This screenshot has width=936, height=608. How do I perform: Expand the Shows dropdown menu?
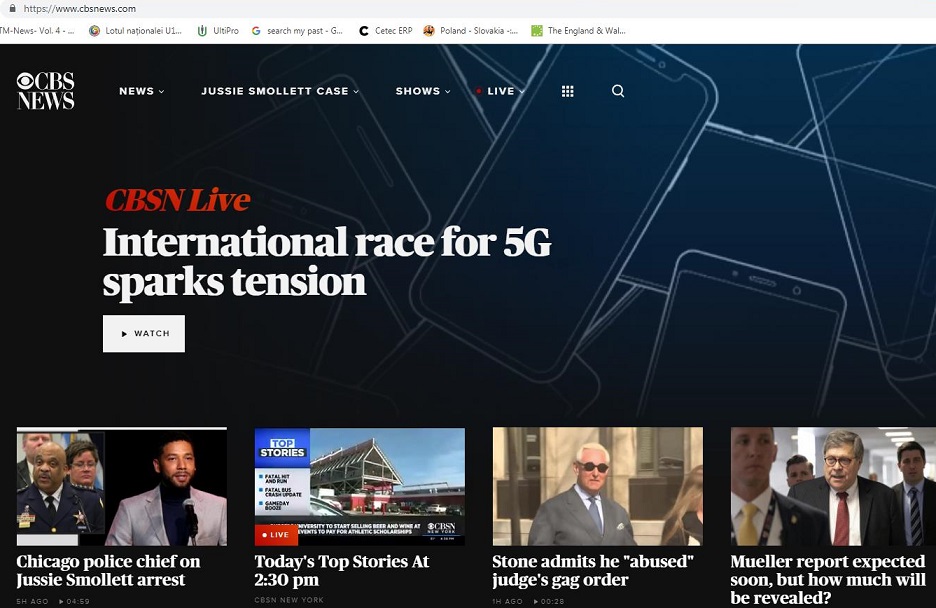(x=423, y=91)
